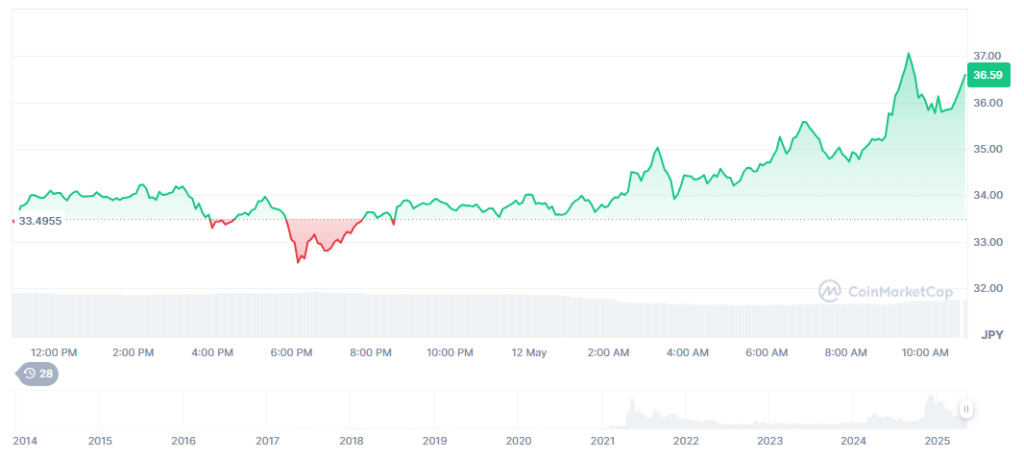Select 2018 on the overview timeline
This screenshot has width=1024, height=459.
(x=351, y=441)
